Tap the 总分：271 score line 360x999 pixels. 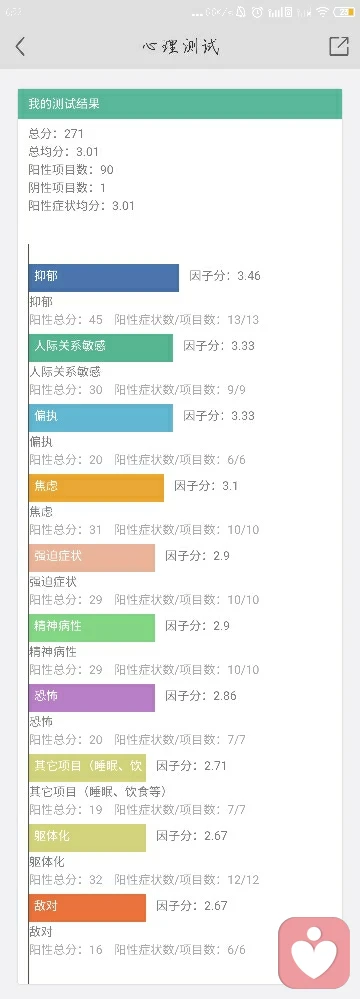[x=56, y=134]
